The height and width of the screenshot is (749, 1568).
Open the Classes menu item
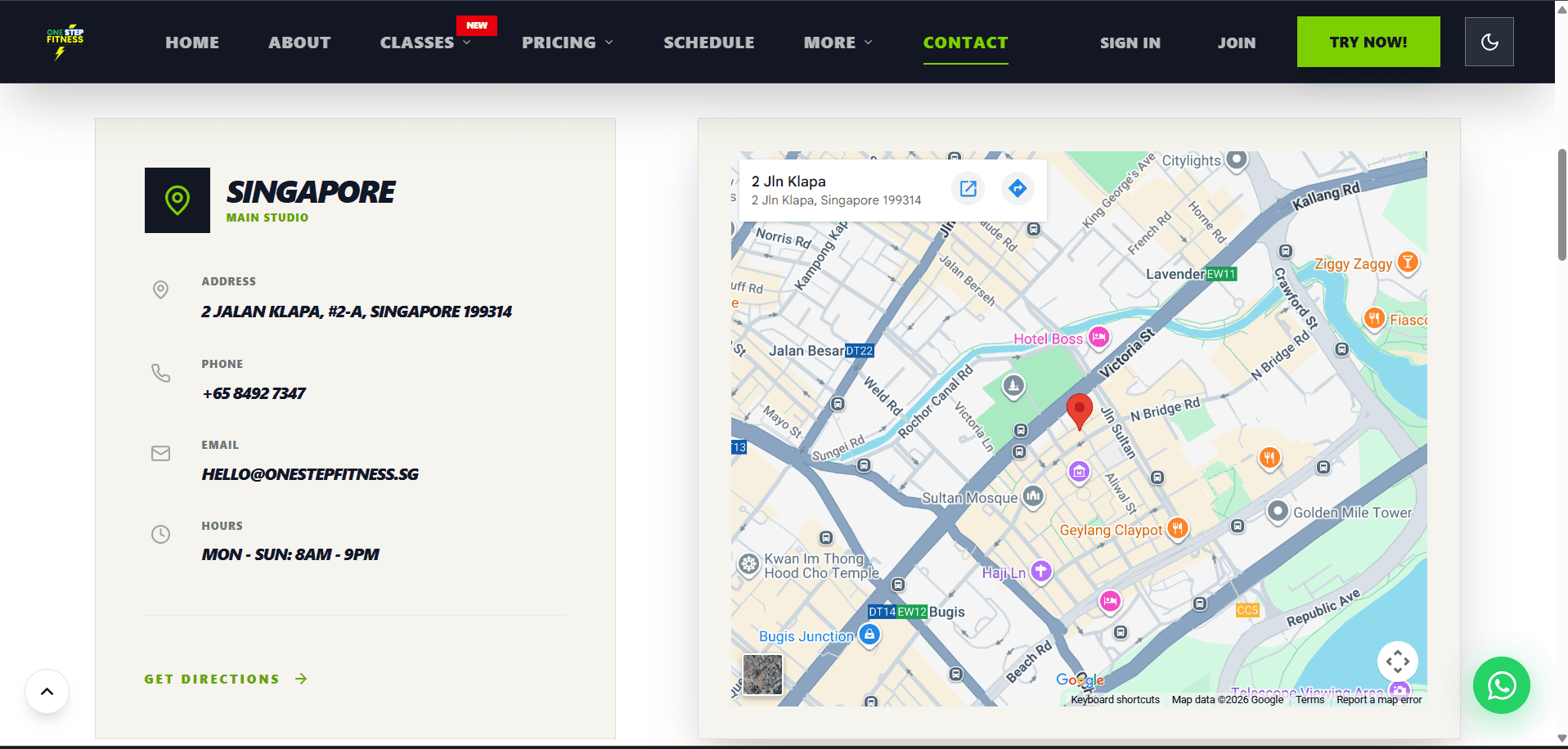417,43
